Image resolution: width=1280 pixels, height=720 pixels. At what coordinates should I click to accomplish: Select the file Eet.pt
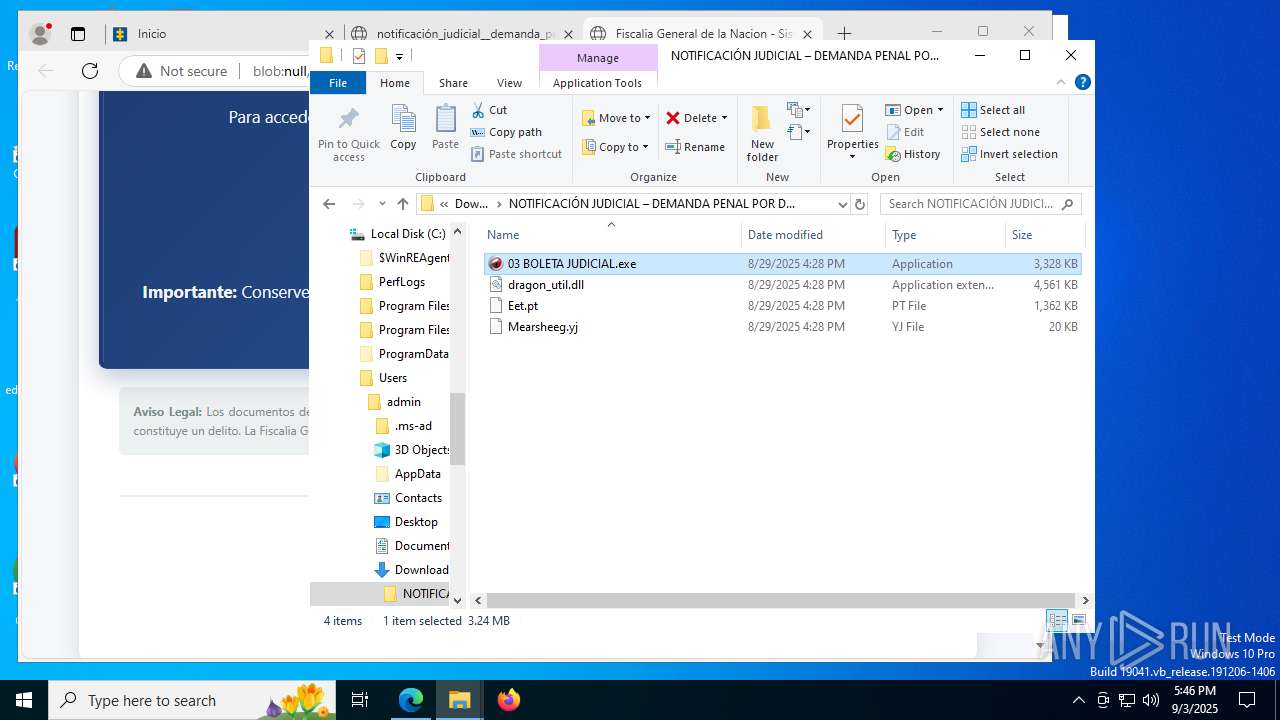click(782, 306)
